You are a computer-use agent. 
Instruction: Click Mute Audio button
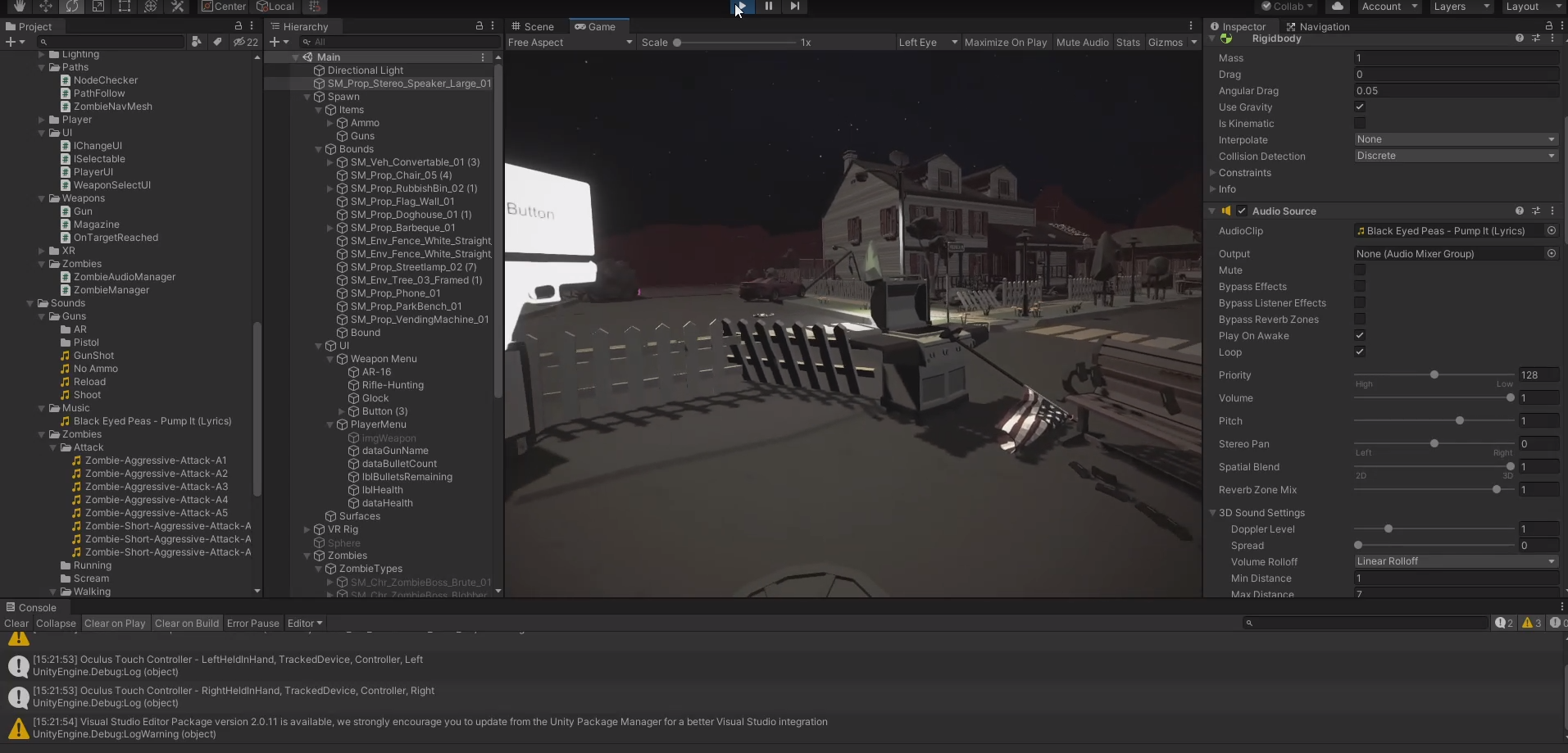tap(1082, 43)
